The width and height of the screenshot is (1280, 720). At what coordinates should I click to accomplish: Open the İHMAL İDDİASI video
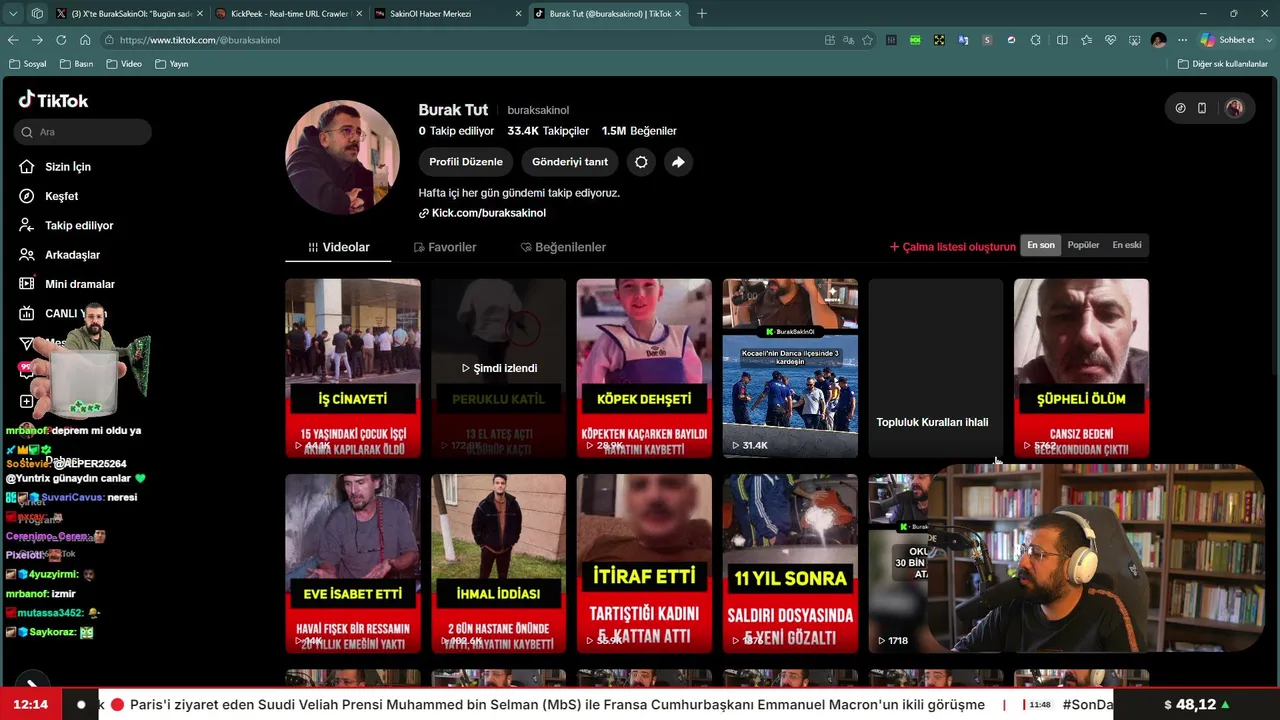[498, 564]
